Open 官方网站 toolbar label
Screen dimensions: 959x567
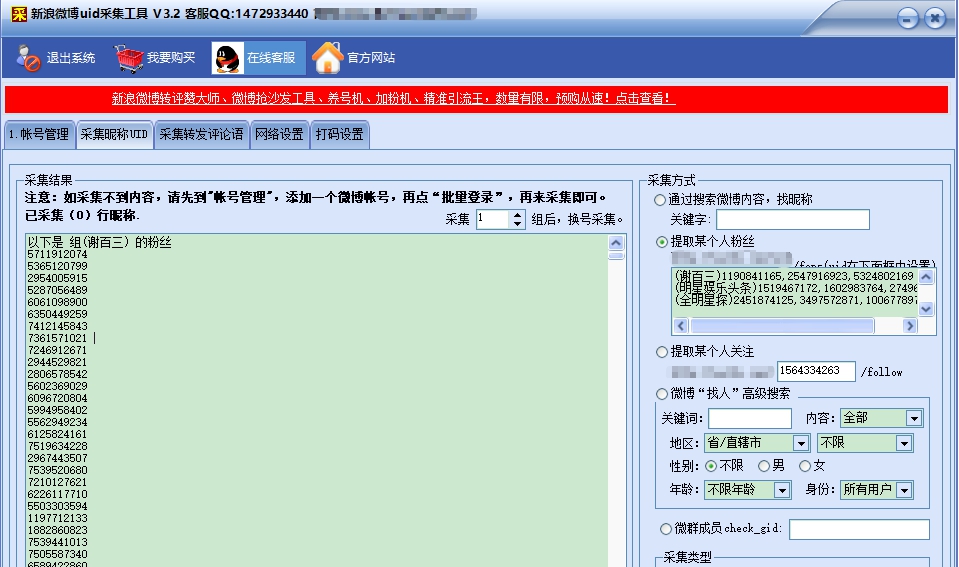(371, 57)
